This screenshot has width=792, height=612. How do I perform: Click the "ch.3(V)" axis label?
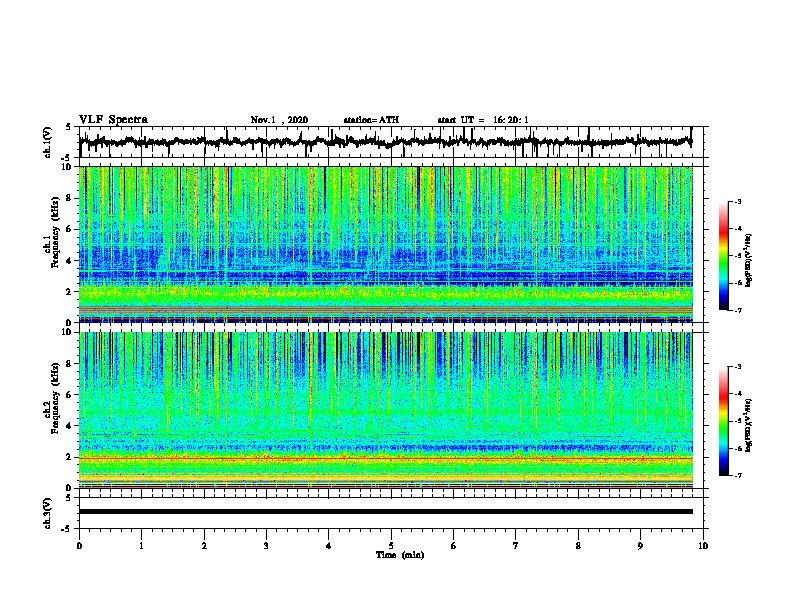pyautogui.click(x=48, y=513)
